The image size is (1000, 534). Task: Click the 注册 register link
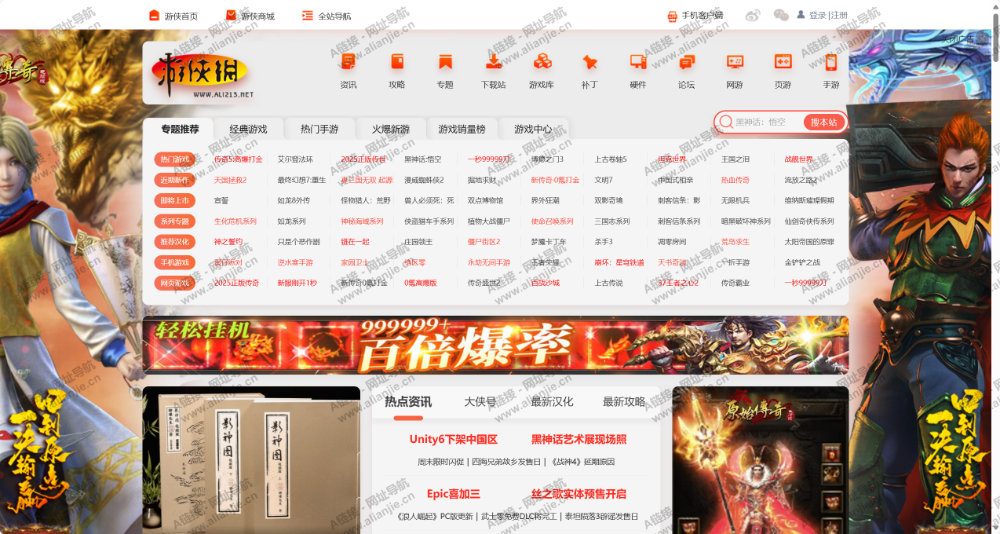tap(839, 15)
